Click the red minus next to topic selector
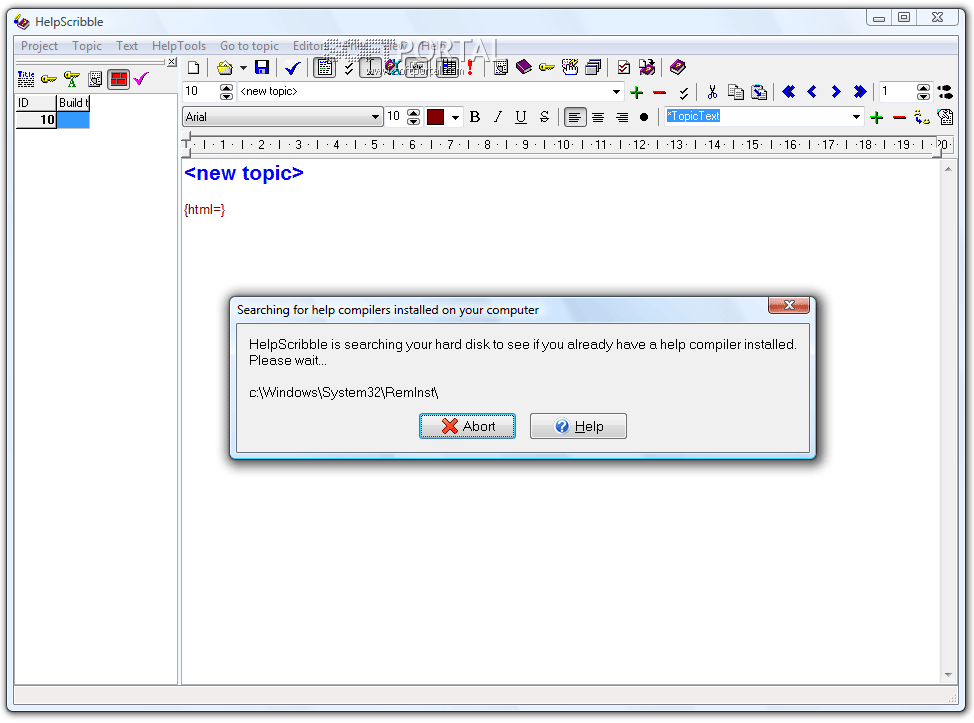This screenshot has width=974, height=723. pos(660,93)
